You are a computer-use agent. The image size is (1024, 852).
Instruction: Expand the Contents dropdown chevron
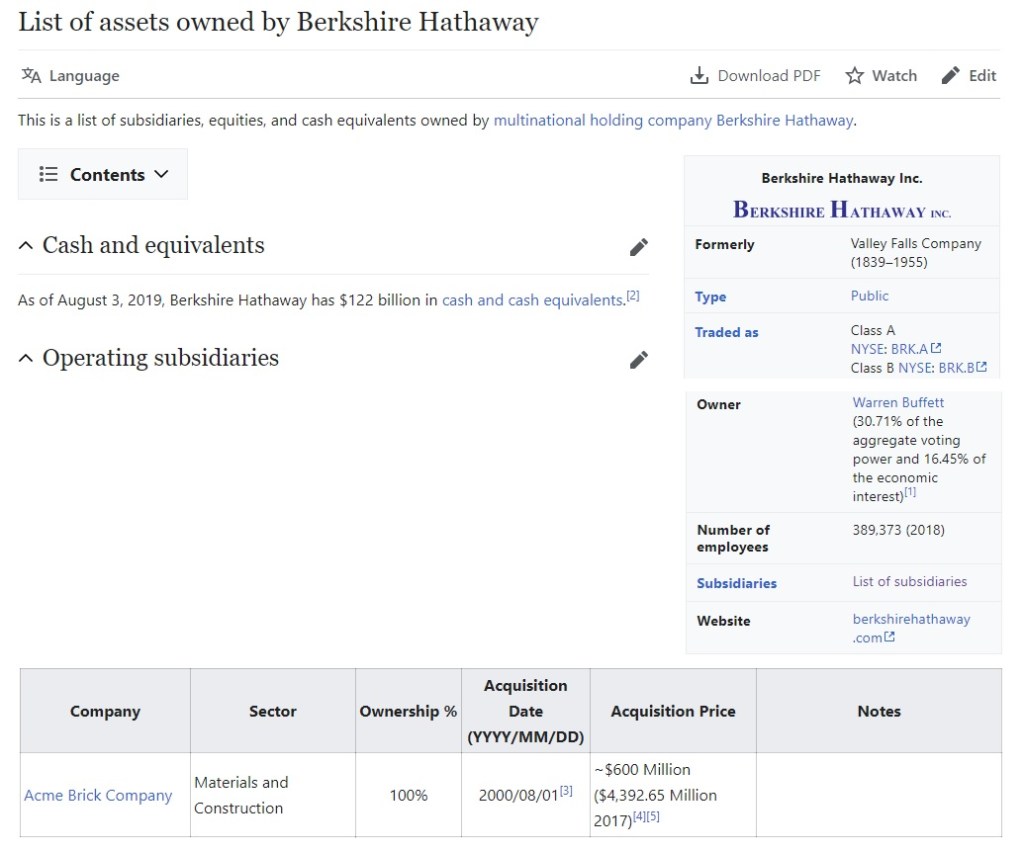tap(161, 175)
